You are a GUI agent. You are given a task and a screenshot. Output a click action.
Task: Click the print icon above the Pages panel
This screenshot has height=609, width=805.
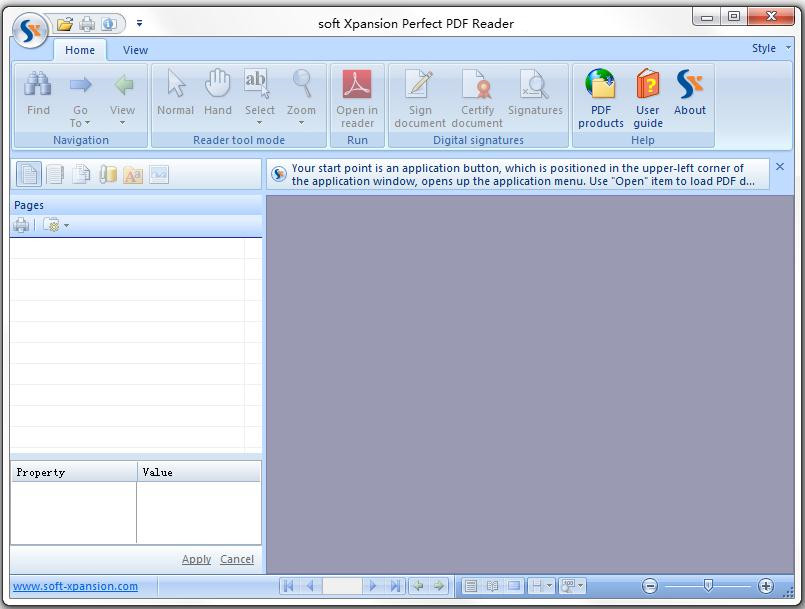20,224
